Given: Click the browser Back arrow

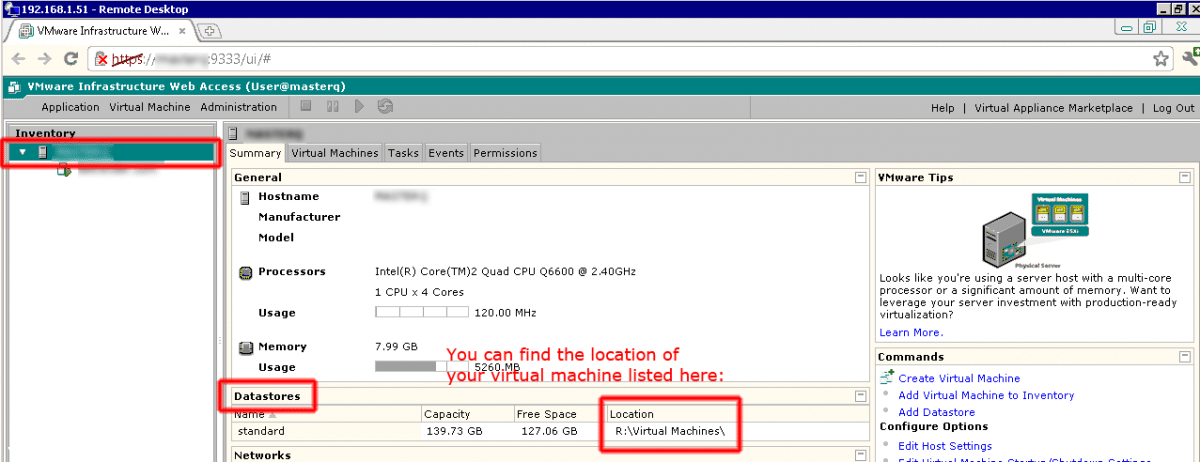Looking at the screenshot, I should click(18, 59).
